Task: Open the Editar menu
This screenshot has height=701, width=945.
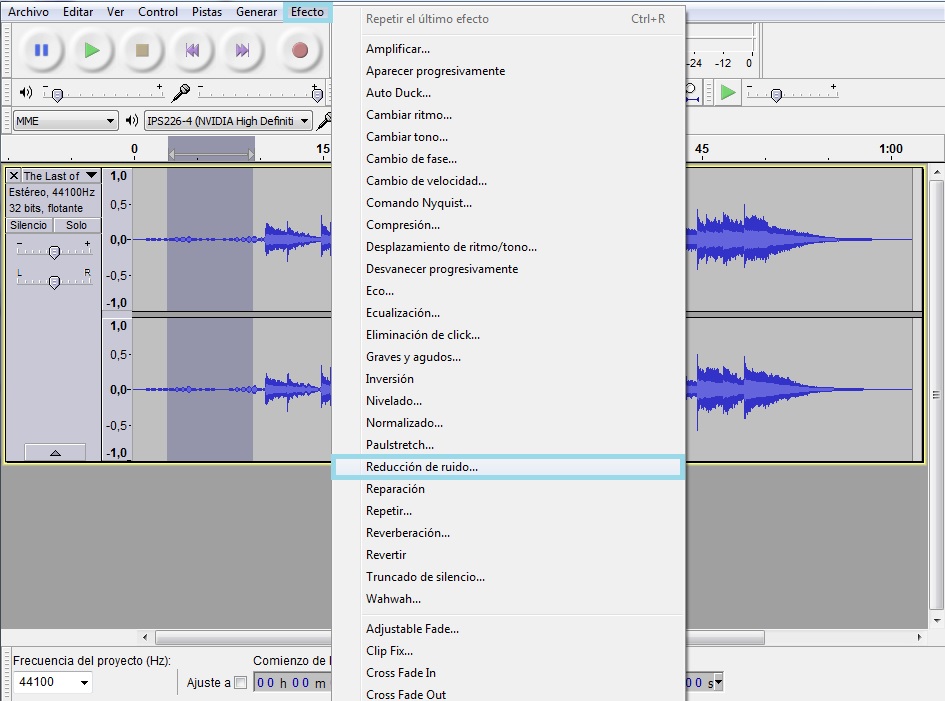Action: 78,11
